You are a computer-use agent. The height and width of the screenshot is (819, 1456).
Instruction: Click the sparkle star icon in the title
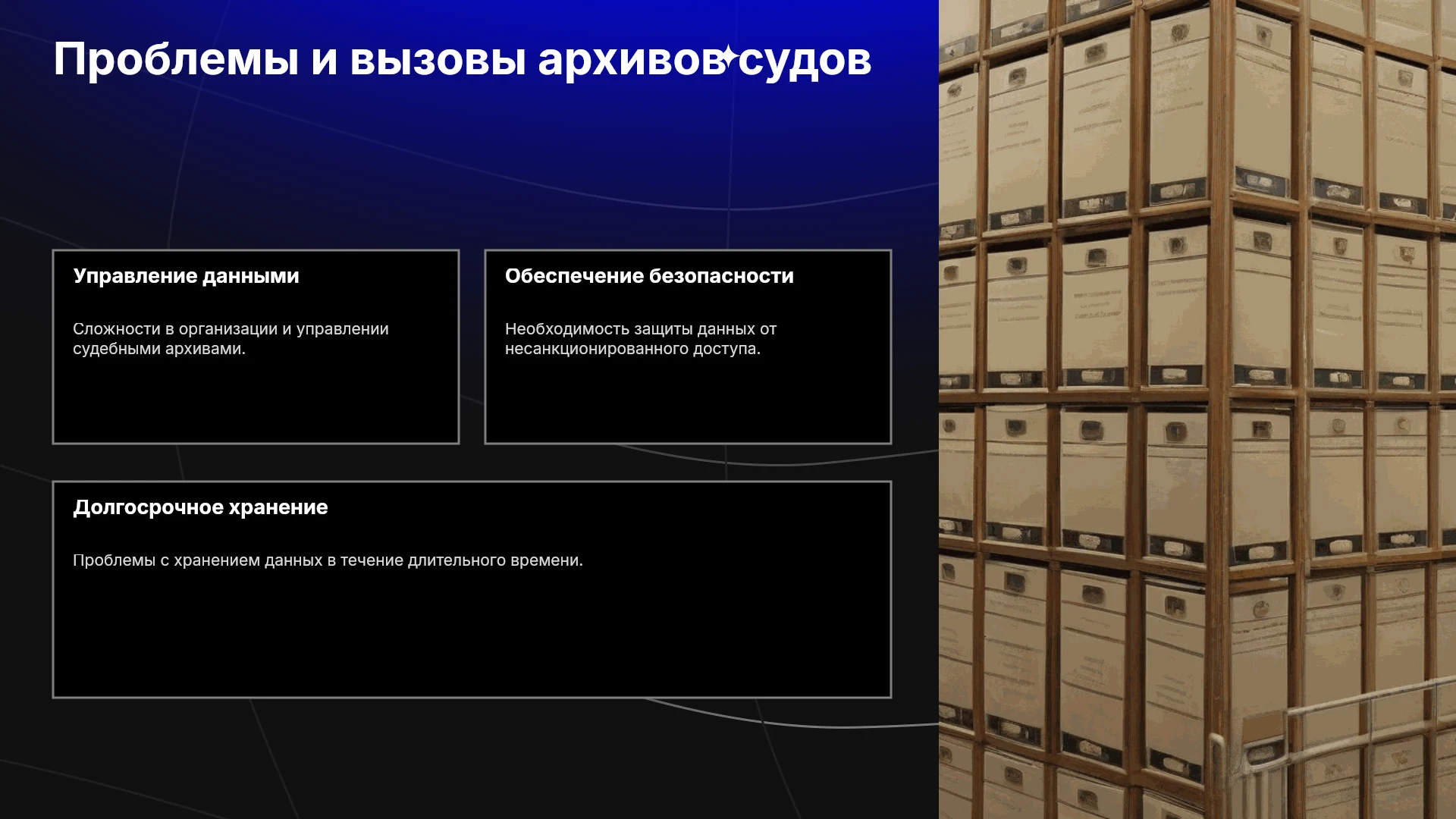728,58
